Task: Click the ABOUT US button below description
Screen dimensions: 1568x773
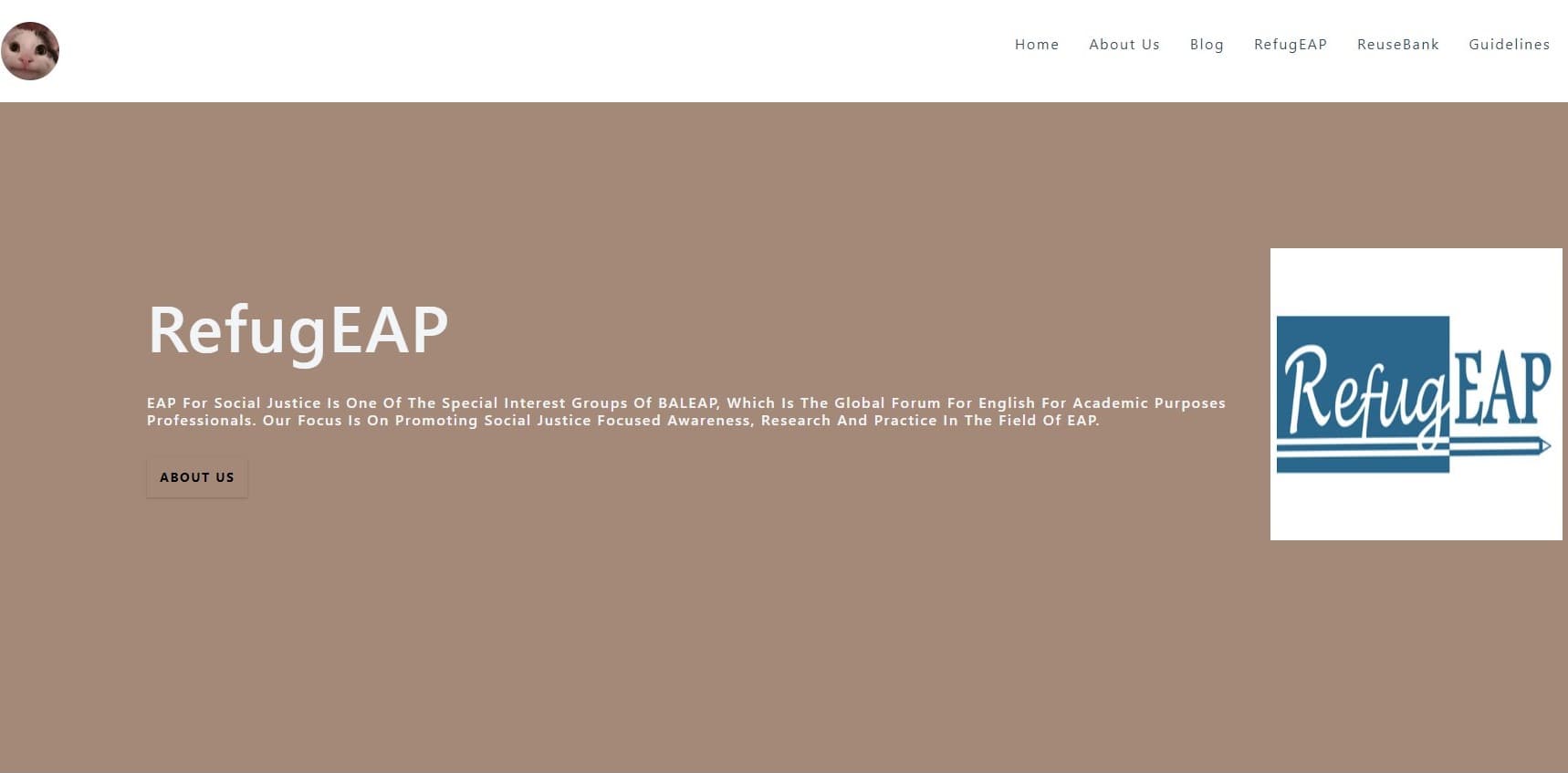Action: point(197,478)
